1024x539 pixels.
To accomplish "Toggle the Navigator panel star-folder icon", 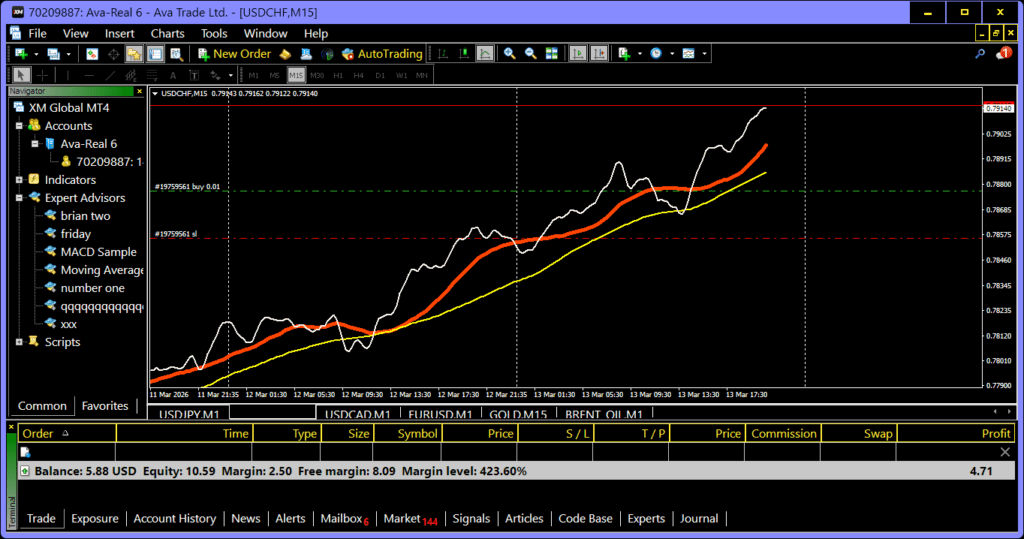I will pos(134,54).
